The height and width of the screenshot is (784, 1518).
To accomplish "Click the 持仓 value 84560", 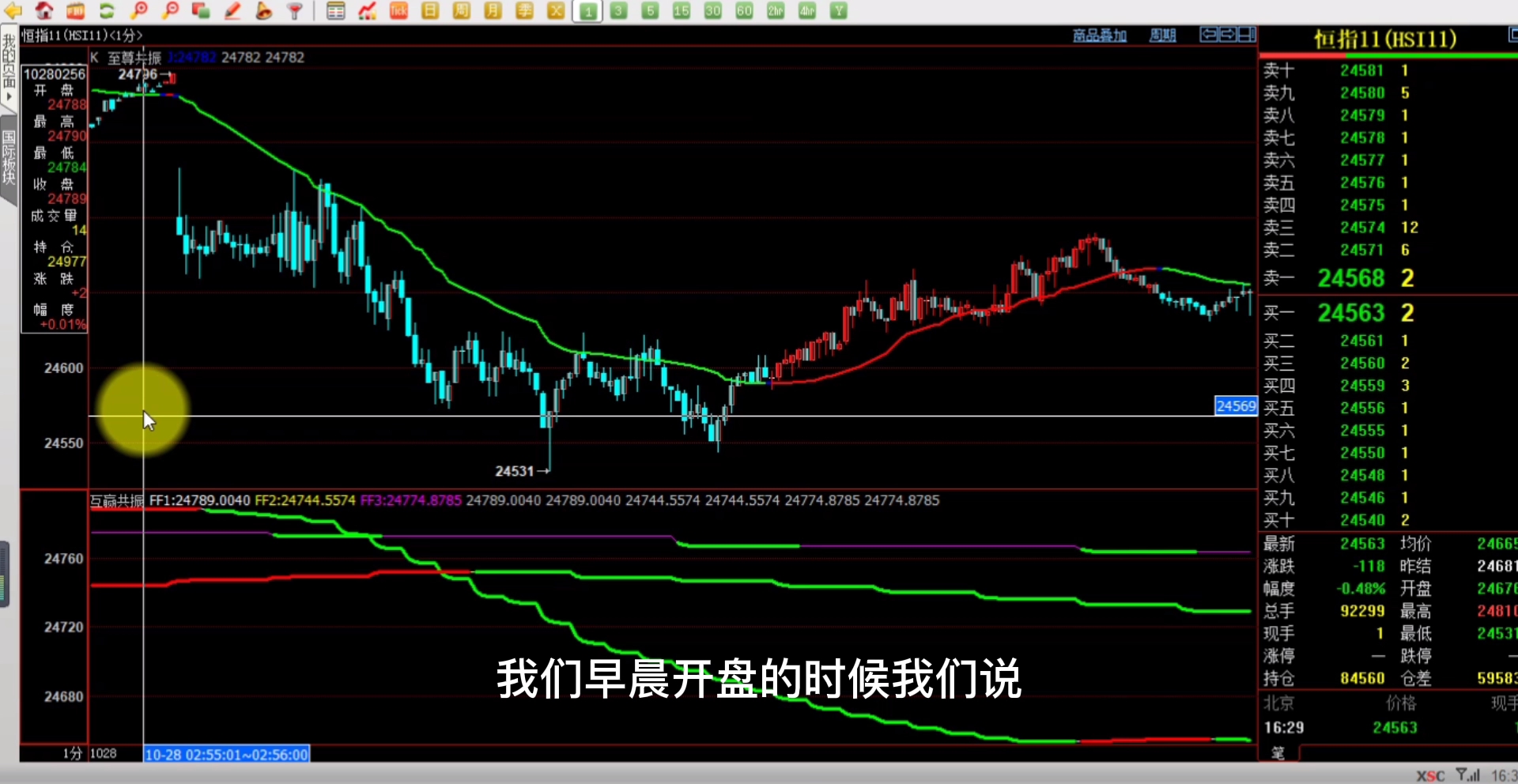I will (1362, 678).
